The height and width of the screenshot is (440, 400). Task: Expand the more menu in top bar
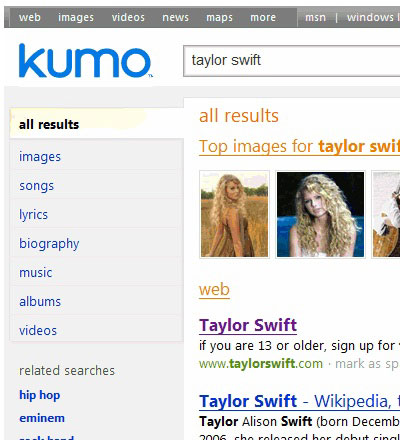pos(263,17)
